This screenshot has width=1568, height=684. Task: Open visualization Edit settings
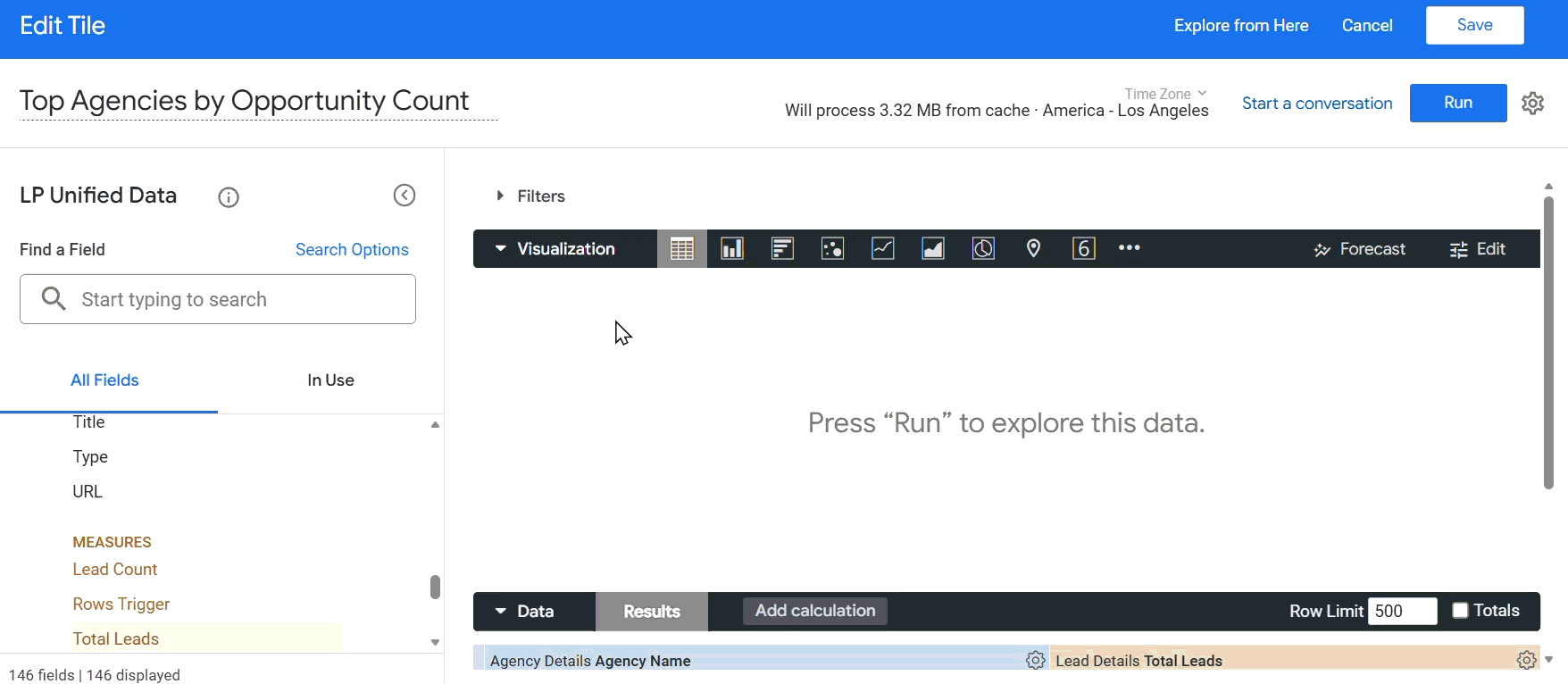point(1478,249)
